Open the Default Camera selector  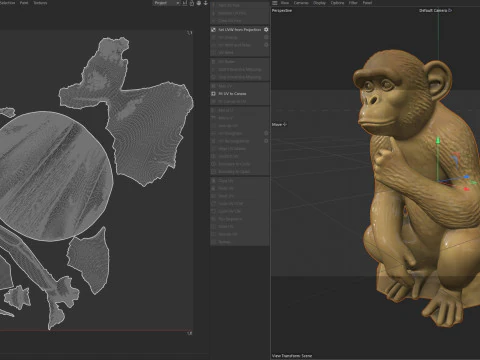[x=436, y=10]
